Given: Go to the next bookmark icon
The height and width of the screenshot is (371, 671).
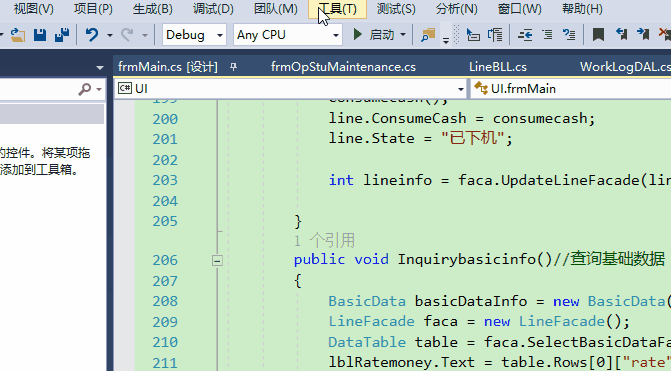Looking at the screenshot, I should pyautogui.click(x=643, y=34).
